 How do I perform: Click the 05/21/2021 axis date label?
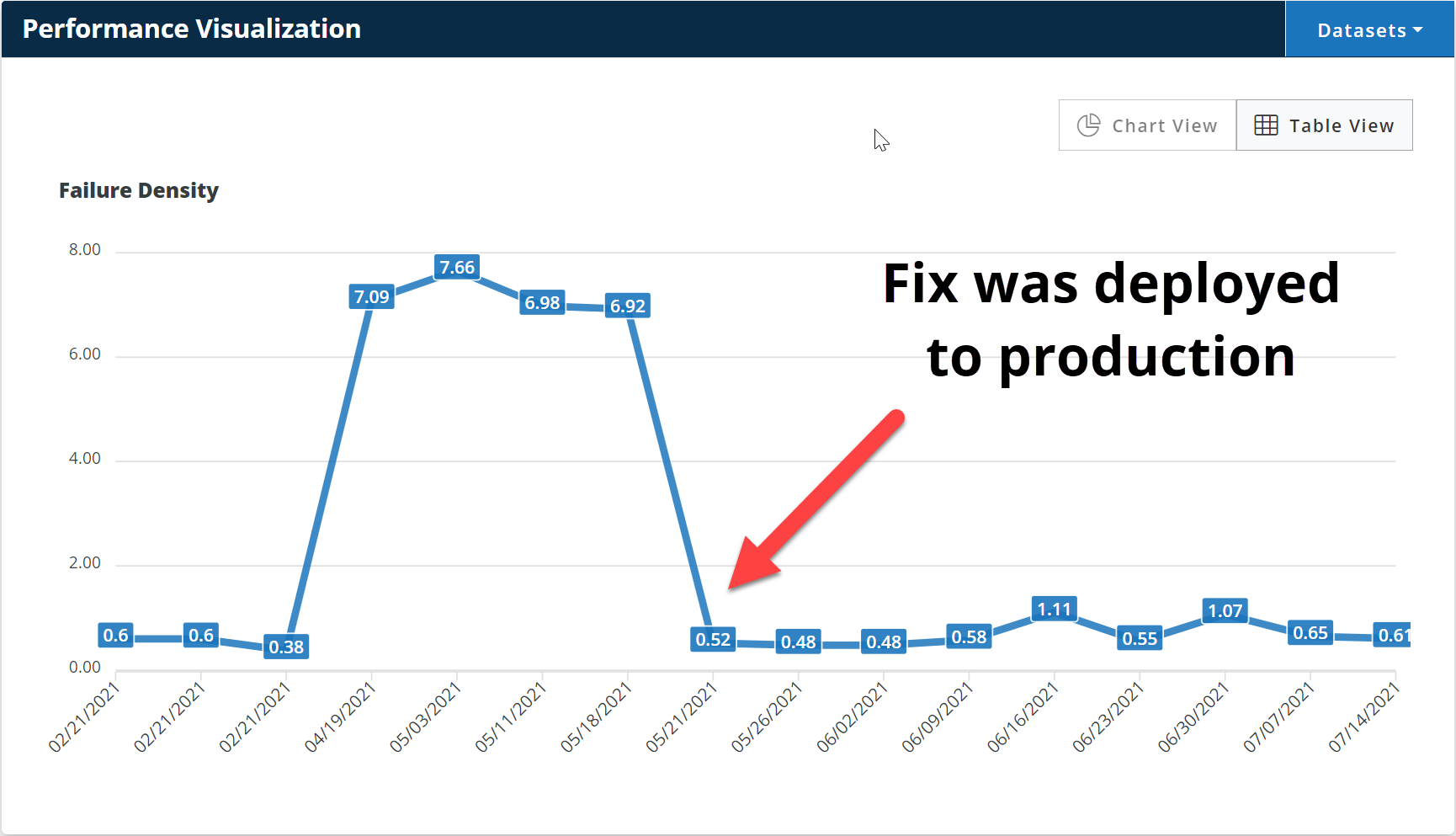681,716
